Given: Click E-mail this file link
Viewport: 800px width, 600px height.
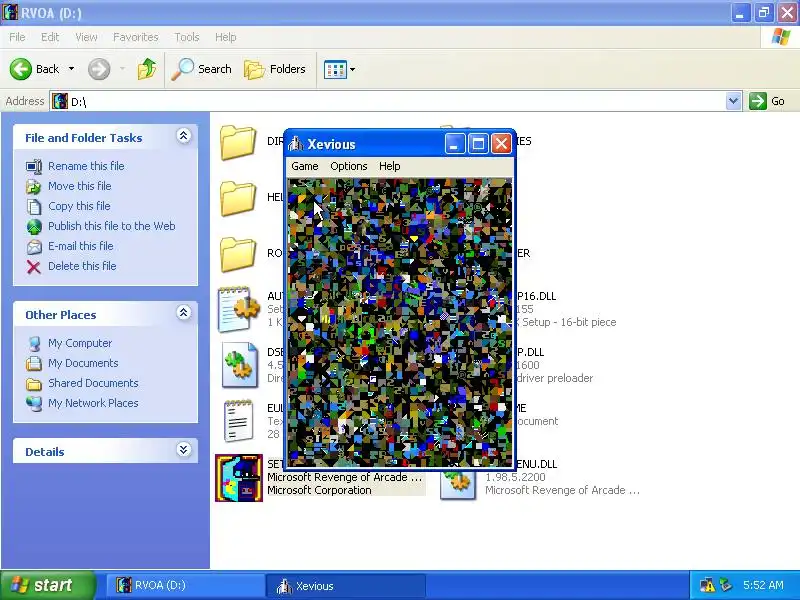Looking at the screenshot, I should point(81,246).
